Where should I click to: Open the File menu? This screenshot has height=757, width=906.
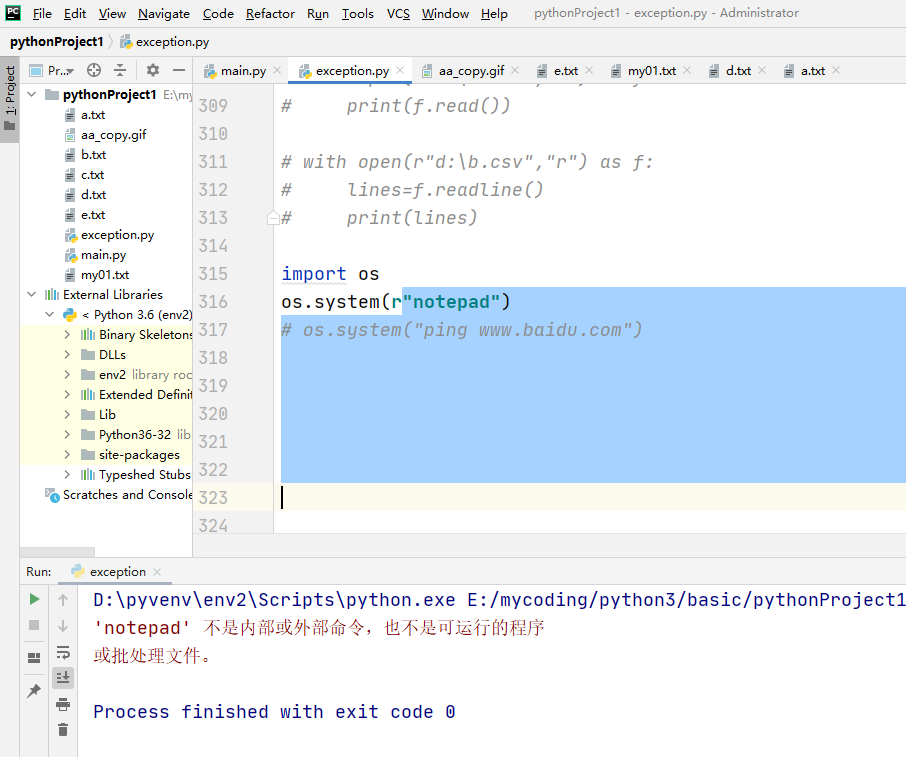pyautogui.click(x=42, y=13)
